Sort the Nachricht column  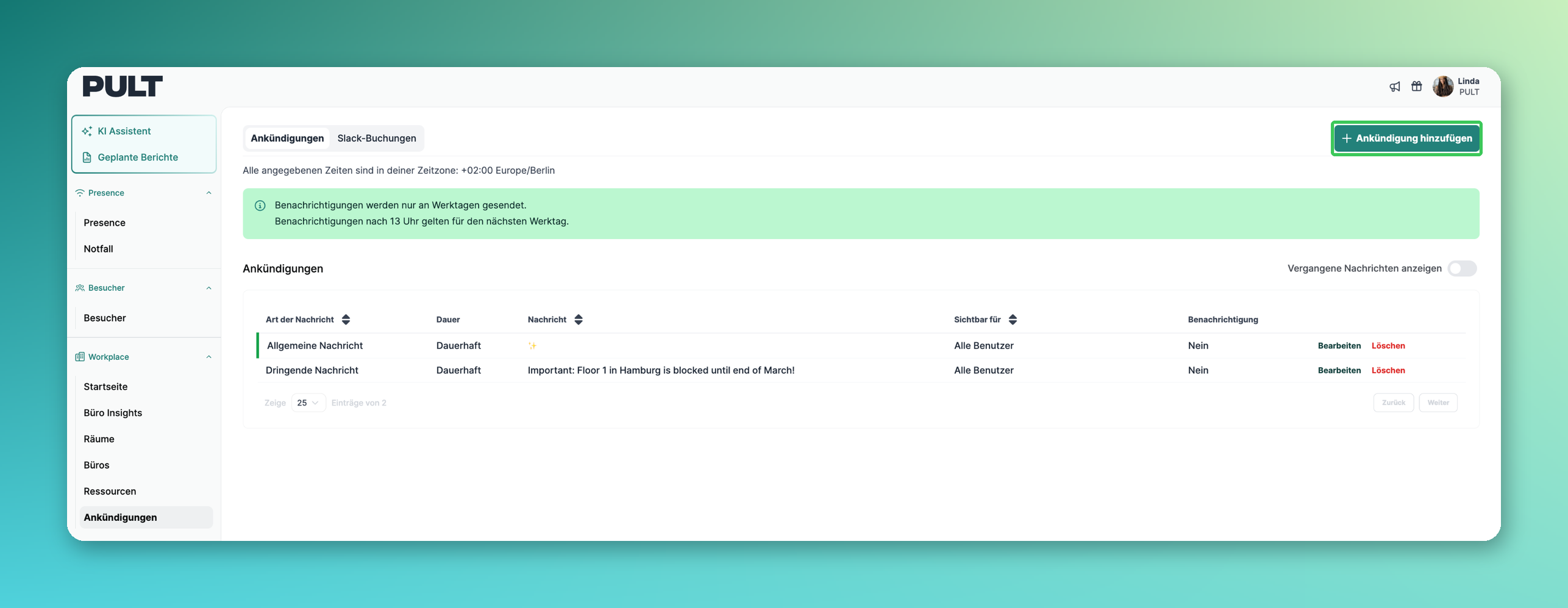tap(579, 320)
